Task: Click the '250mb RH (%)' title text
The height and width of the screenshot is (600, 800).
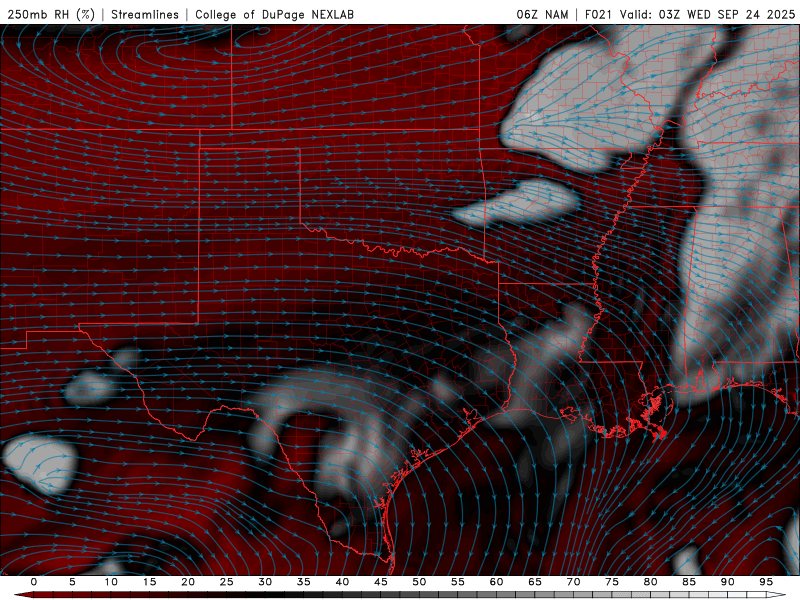Action: click(x=51, y=14)
